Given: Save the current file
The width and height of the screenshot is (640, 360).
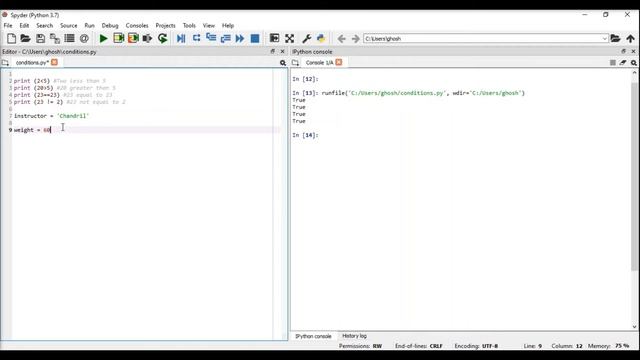Looking at the screenshot, I should tap(40, 38).
